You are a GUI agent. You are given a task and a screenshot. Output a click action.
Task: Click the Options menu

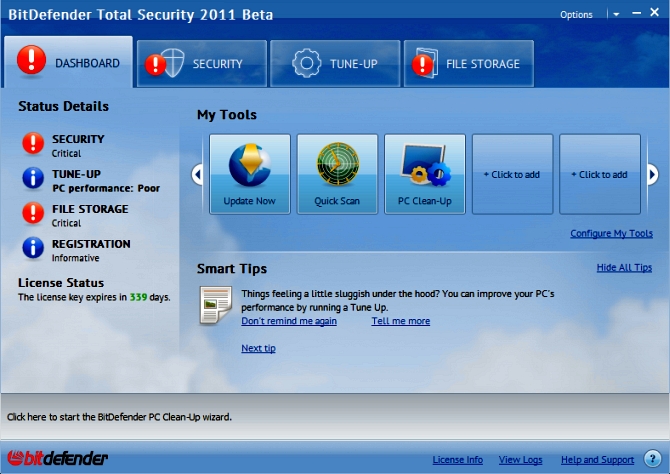click(576, 15)
